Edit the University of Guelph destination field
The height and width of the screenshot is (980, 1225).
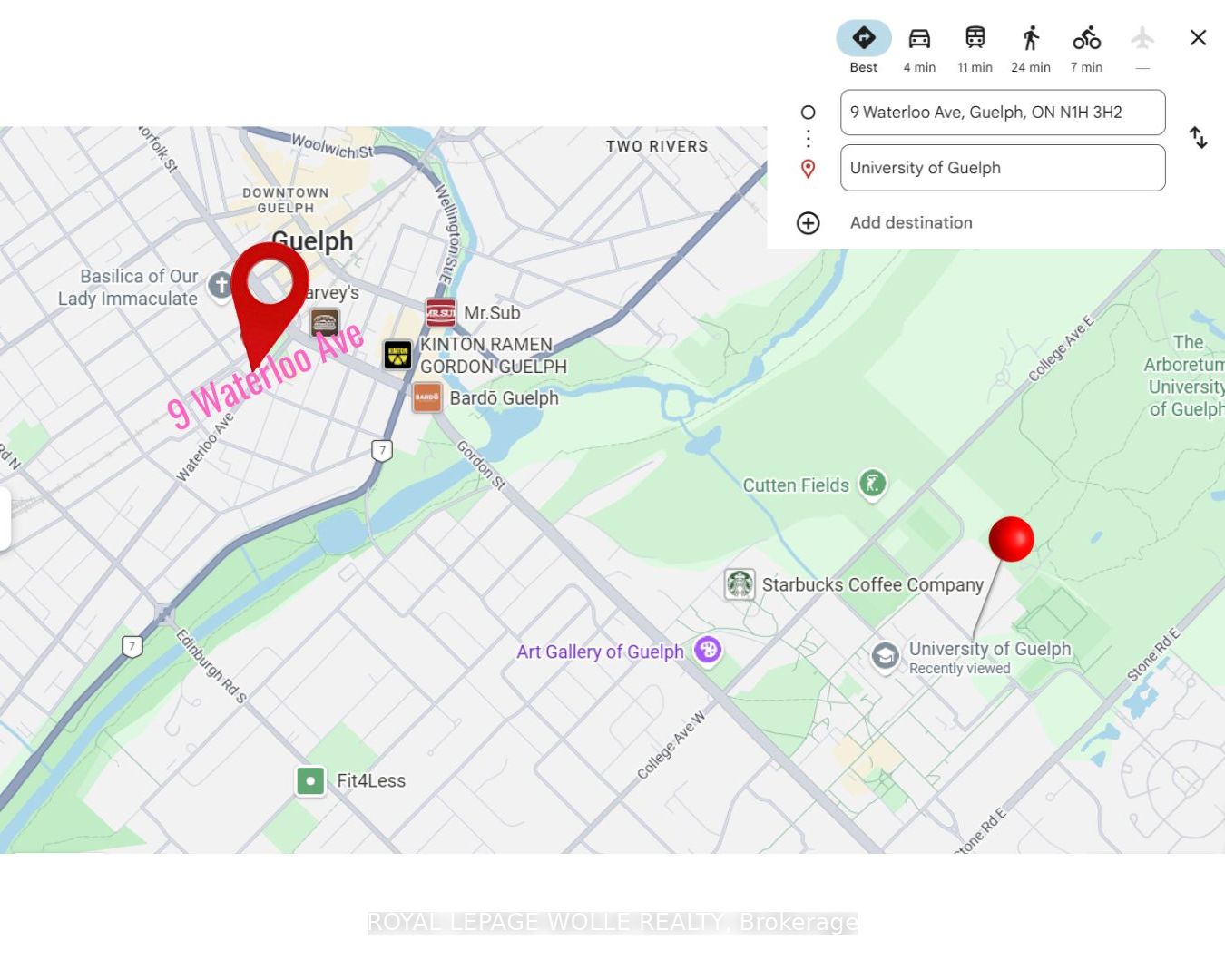(1002, 168)
